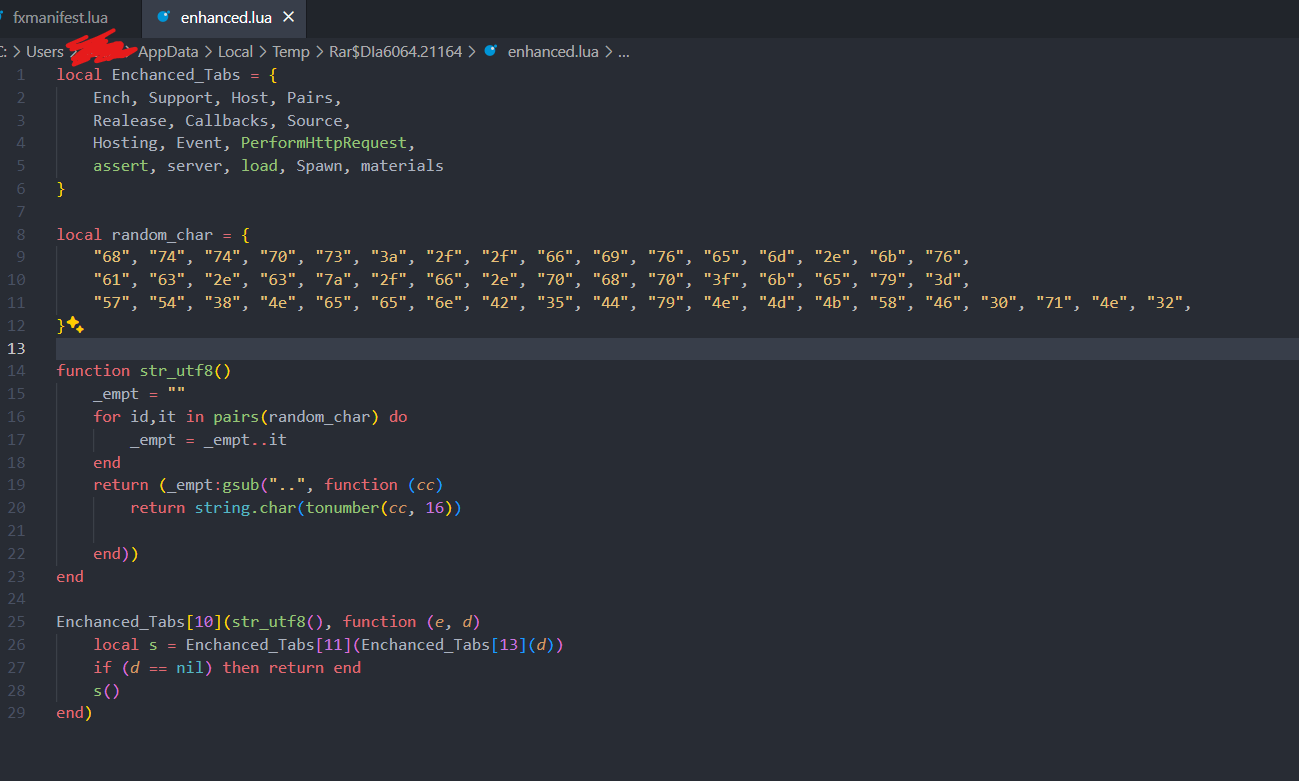Image resolution: width=1299 pixels, height=781 pixels.
Task: Click _empt assignment on line 15
Action: [139, 394]
